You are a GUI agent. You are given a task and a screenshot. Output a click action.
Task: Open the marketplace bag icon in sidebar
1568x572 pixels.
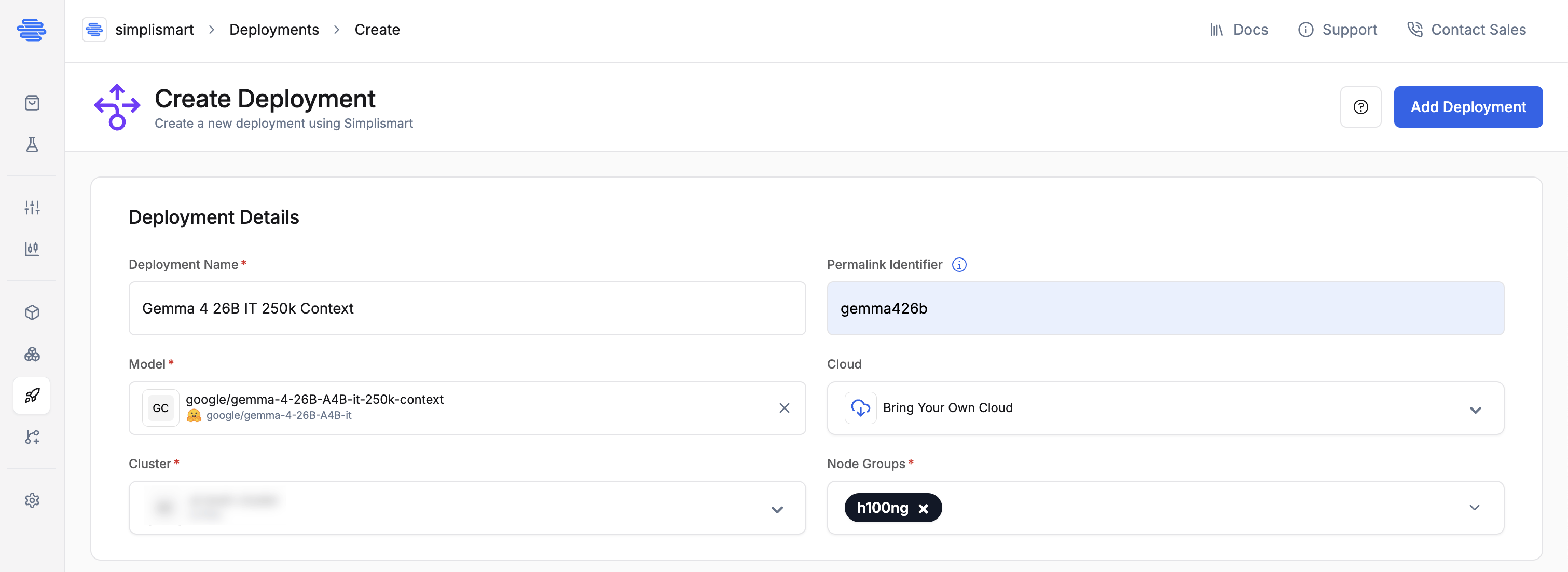[x=32, y=103]
